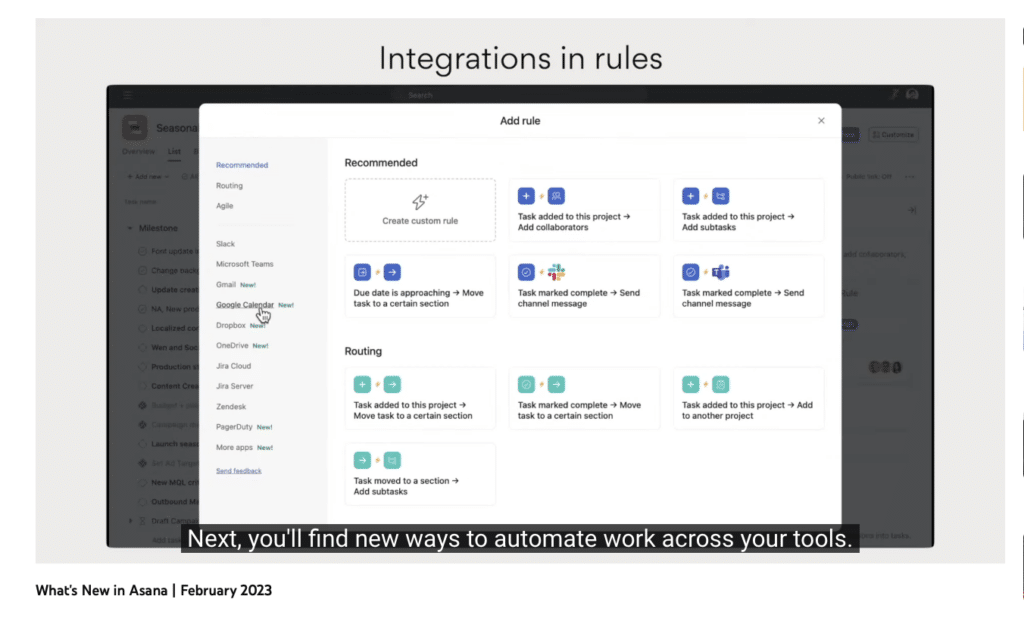Click the user avatar in the background Asana top bar
1024x618 pixels.
[x=912, y=95]
